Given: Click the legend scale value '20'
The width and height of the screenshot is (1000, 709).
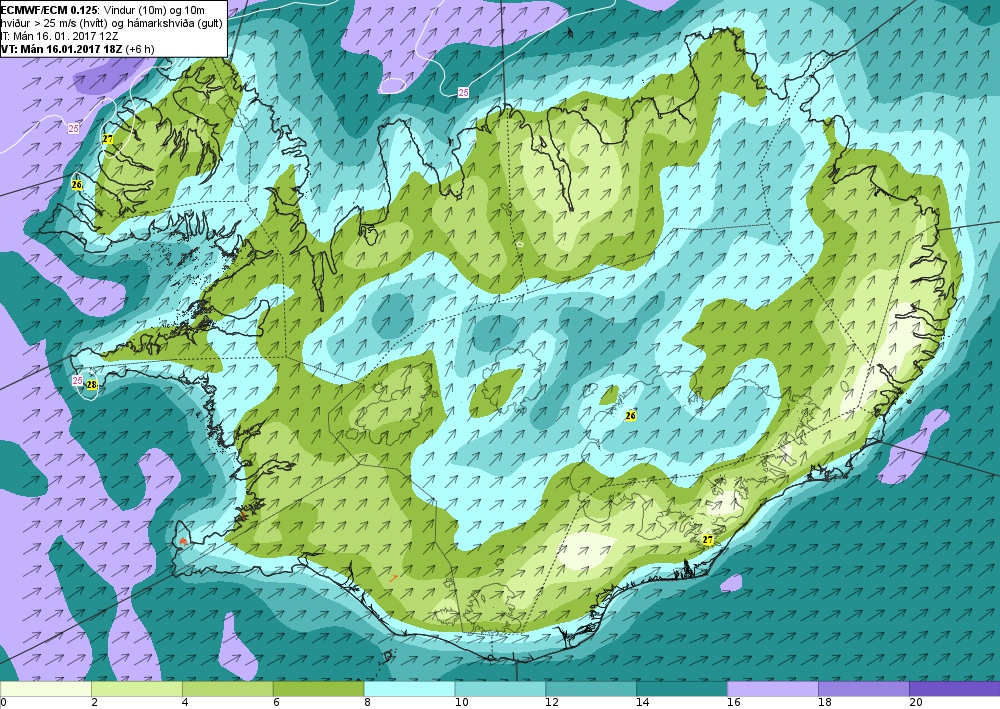Looking at the screenshot, I should (x=916, y=703).
